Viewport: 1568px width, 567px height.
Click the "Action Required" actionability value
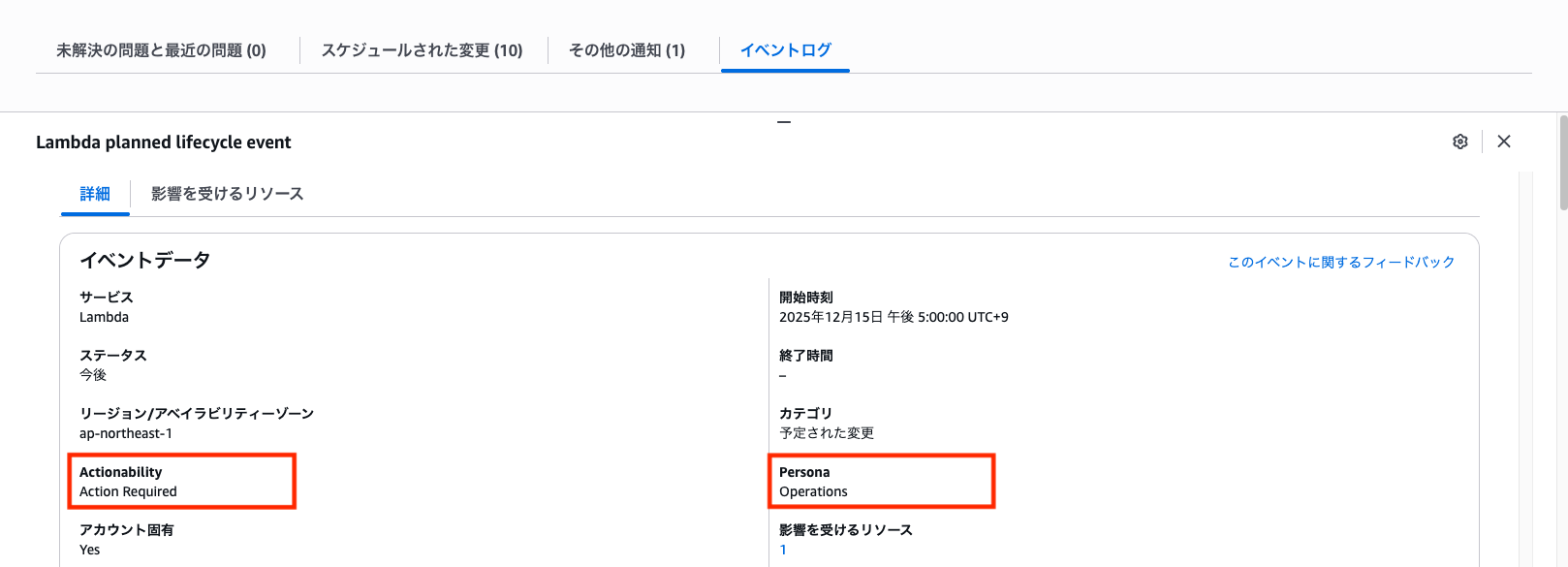click(x=128, y=491)
